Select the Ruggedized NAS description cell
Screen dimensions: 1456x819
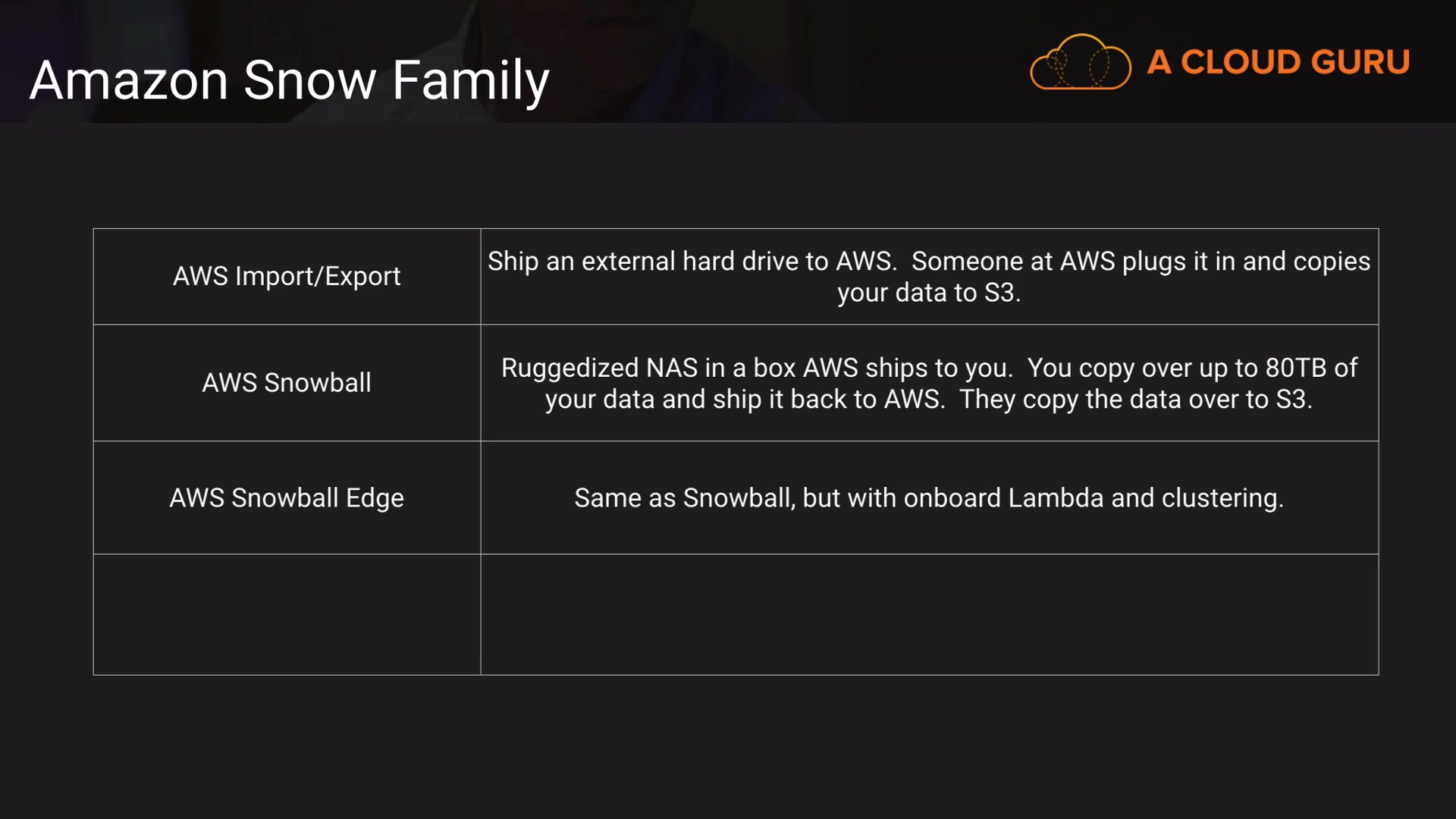pyautogui.click(x=928, y=384)
